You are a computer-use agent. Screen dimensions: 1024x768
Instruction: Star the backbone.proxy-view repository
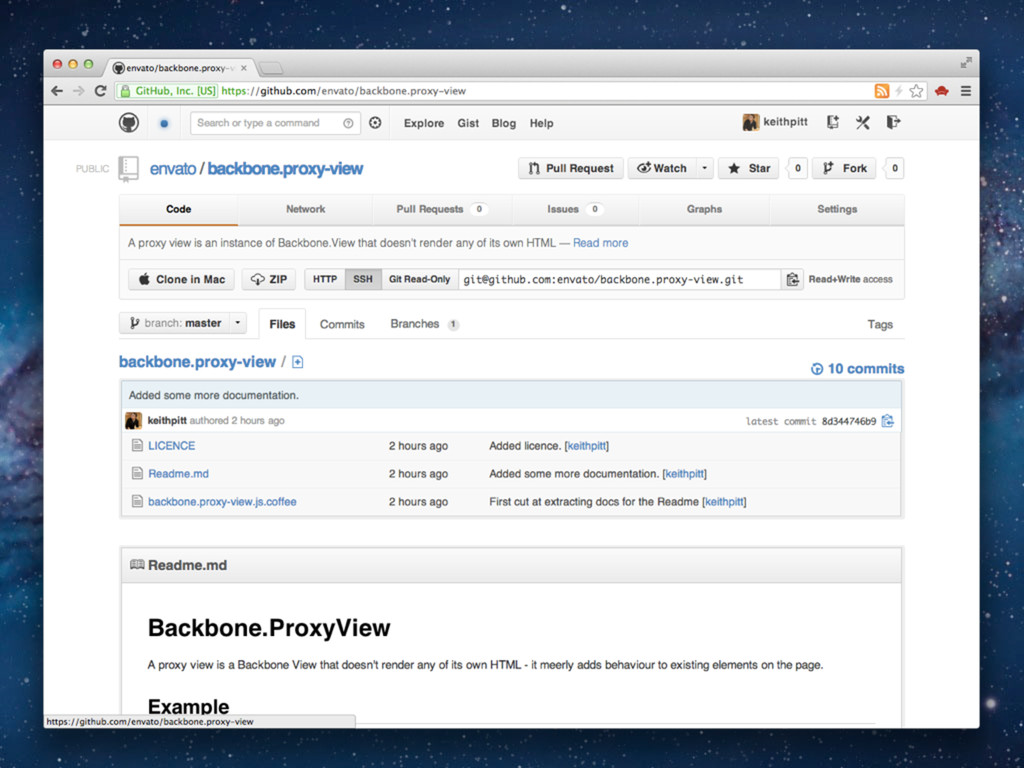(748, 168)
